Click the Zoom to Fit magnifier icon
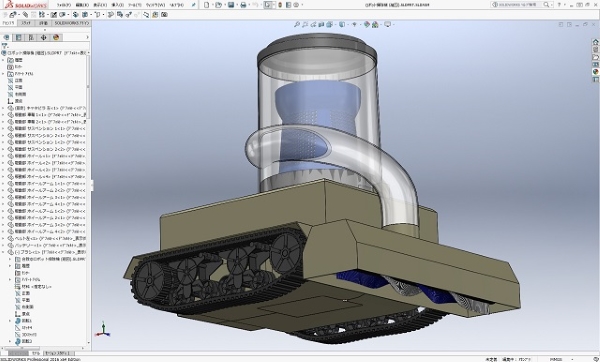The image size is (600, 362). (297, 24)
